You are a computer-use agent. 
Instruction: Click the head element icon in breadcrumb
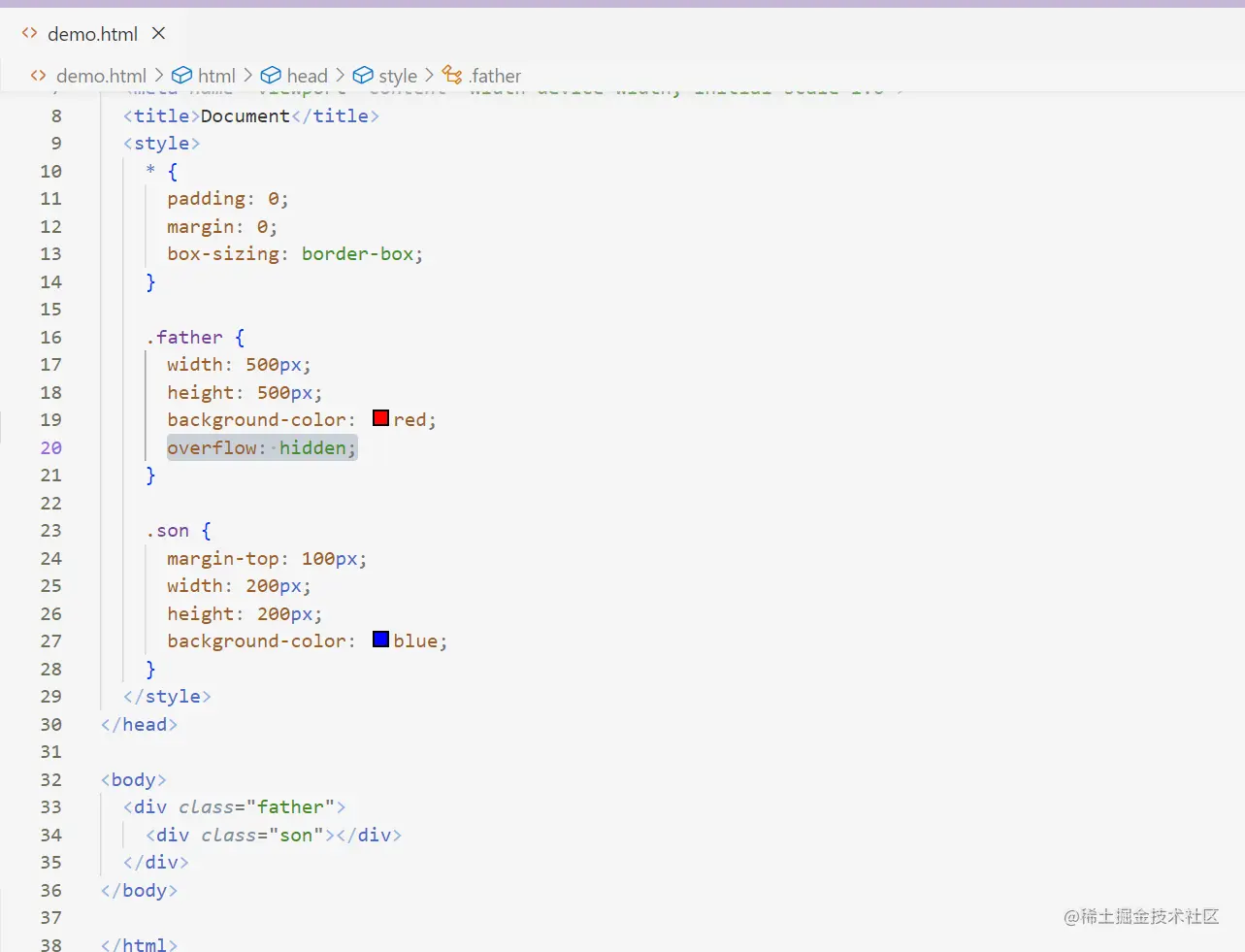click(271, 76)
